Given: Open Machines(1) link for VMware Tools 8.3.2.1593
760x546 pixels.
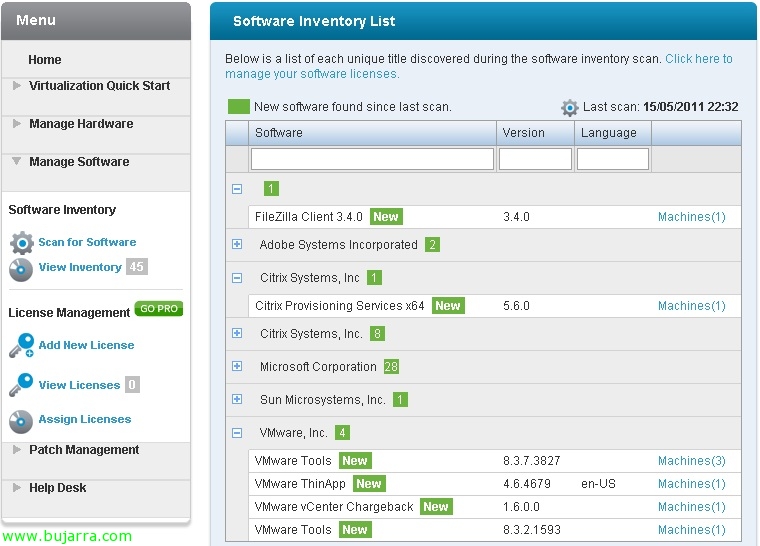Looking at the screenshot, I should [692, 530].
